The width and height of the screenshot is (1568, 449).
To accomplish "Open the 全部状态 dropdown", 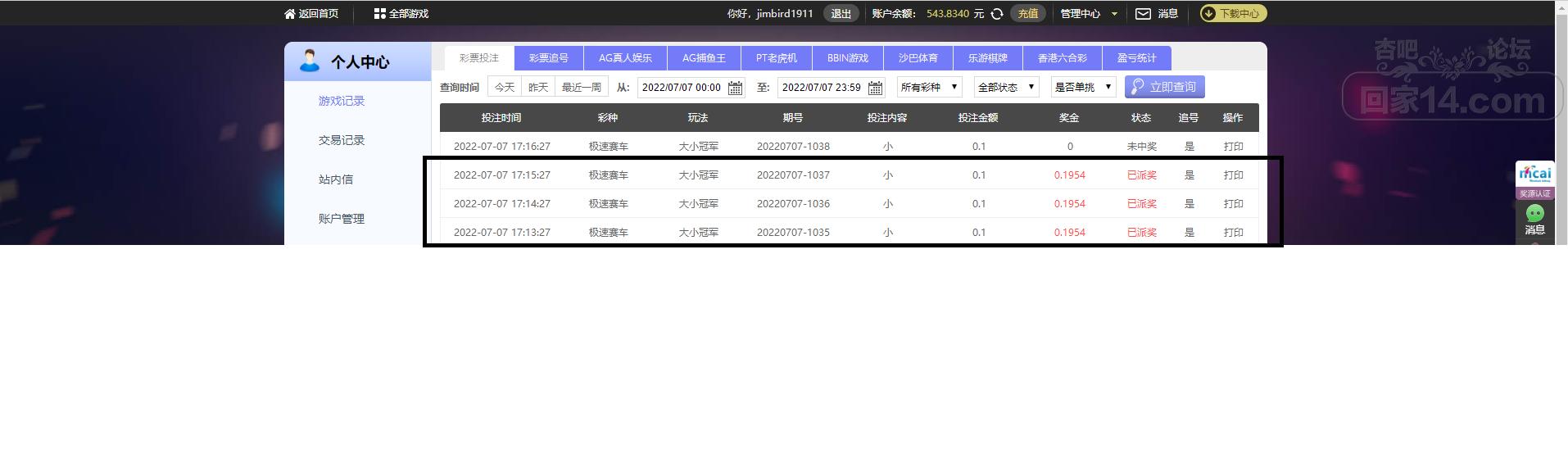I will pos(1006,87).
